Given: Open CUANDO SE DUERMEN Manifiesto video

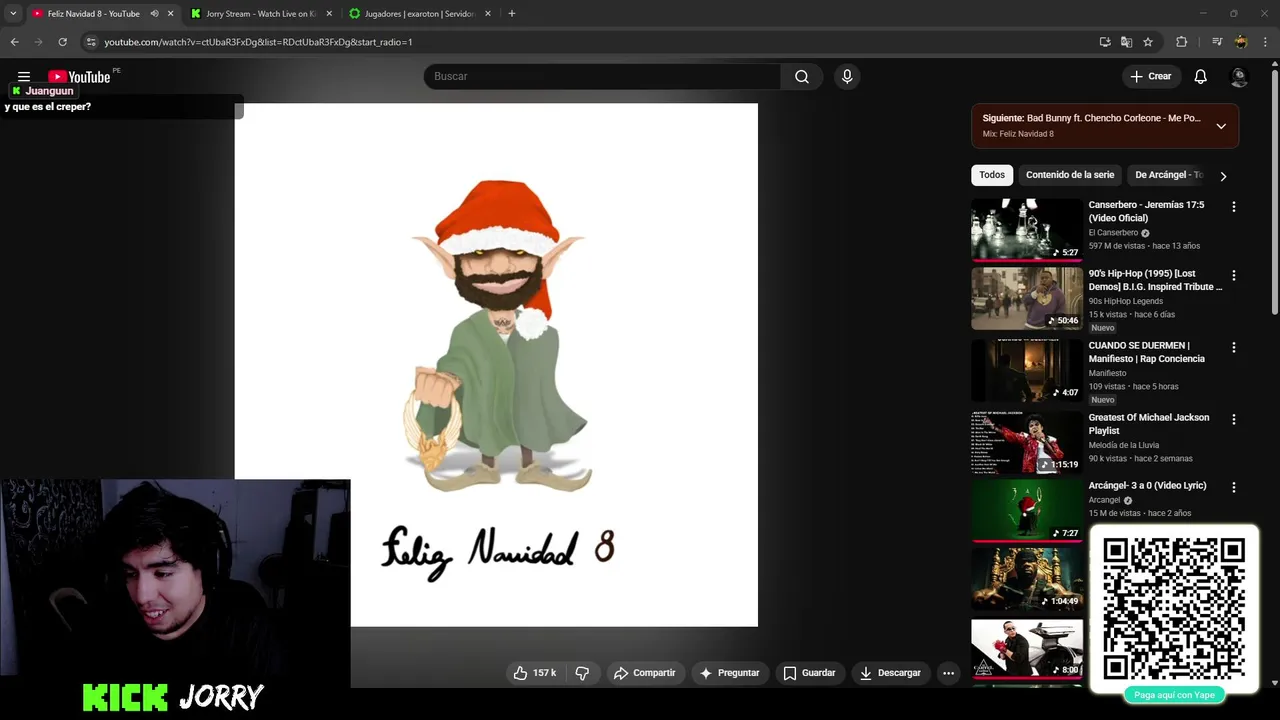Looking at the screenshot, I should (x=1146, y=352).
